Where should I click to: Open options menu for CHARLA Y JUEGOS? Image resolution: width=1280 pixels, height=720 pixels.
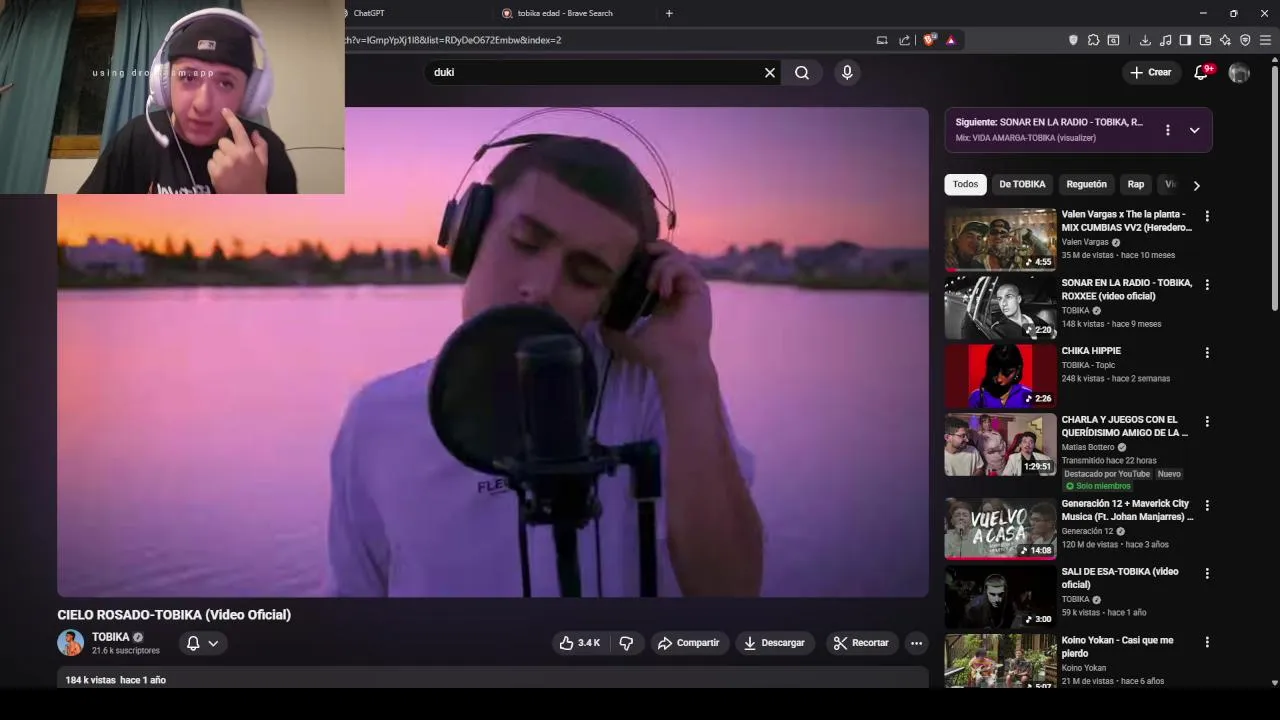point(1207,422)
